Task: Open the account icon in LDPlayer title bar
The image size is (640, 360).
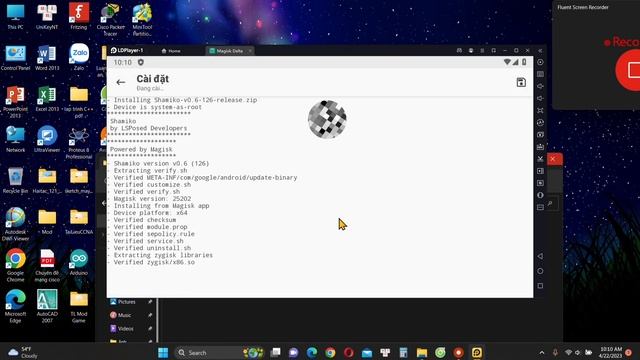Action: click(471, 51)
